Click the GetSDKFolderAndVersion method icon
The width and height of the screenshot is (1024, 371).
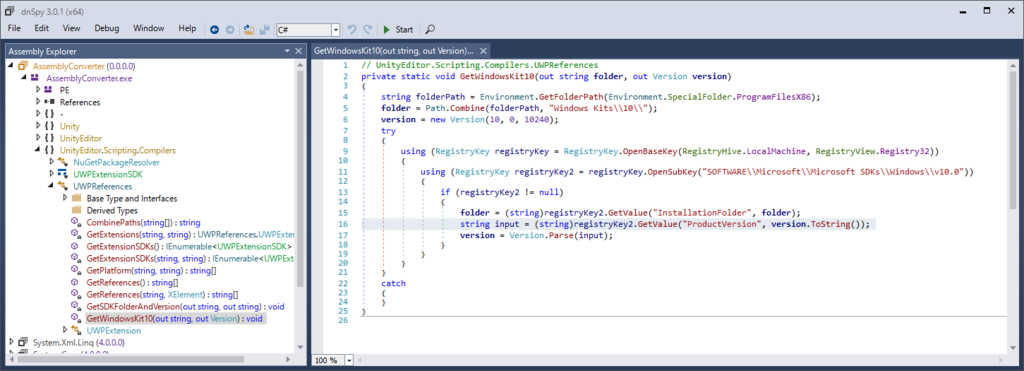point(76,306)
